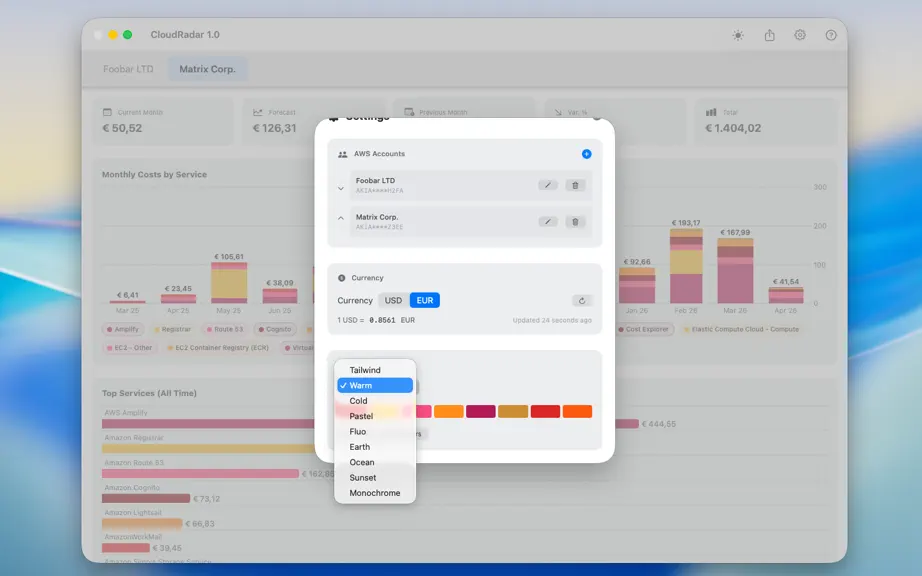Click the Mar 26 stacked bar
Screen dimensions: 922x576
click(x=735, y=270)
